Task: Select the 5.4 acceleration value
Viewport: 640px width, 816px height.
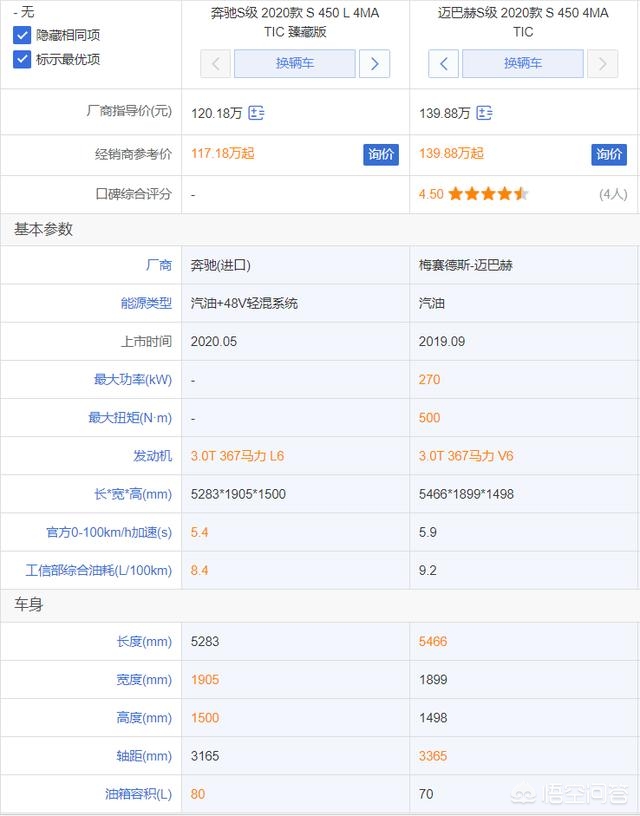Action: coord(199,532)
